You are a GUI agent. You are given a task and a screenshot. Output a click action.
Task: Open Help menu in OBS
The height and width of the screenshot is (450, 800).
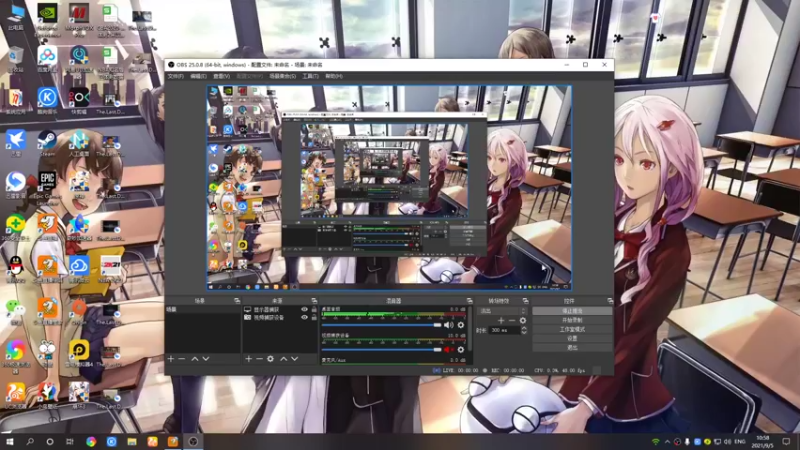tap(334, 76)
